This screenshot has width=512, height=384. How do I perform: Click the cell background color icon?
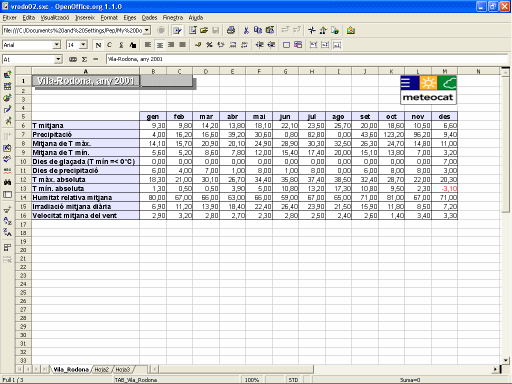point(298,45)
